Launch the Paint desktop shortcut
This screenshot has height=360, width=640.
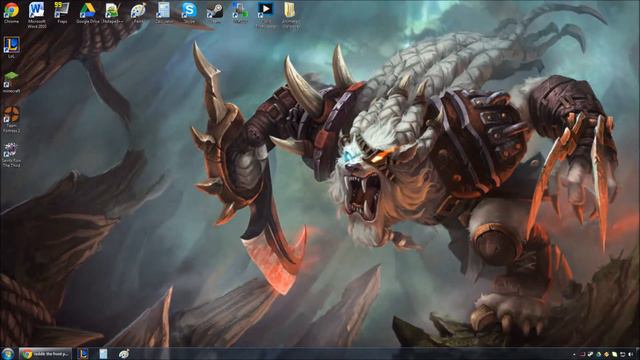click(x=138, y=12)
